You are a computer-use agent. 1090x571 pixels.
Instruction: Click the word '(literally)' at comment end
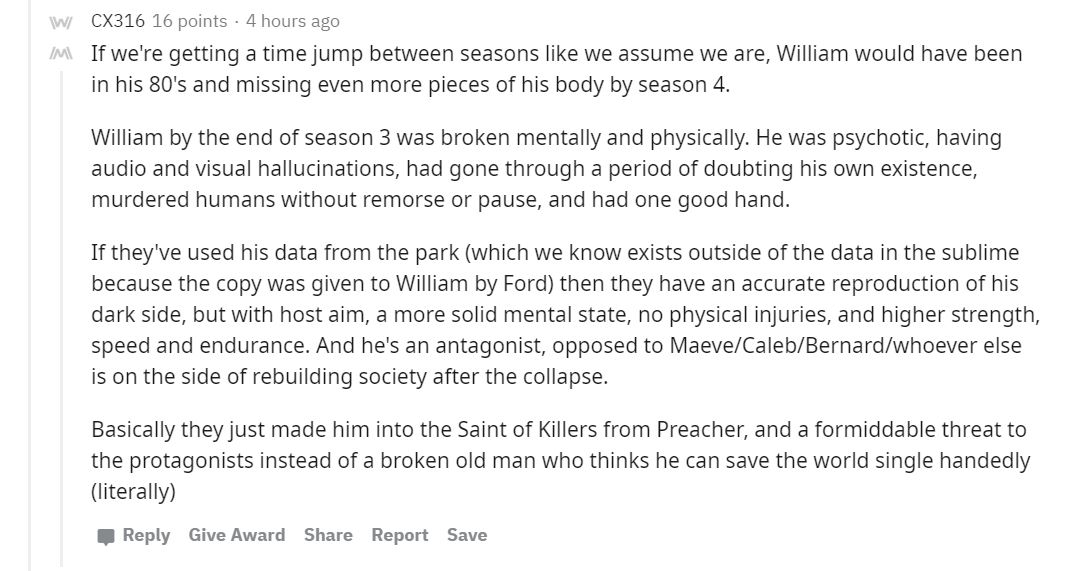(x=133, y=492)
